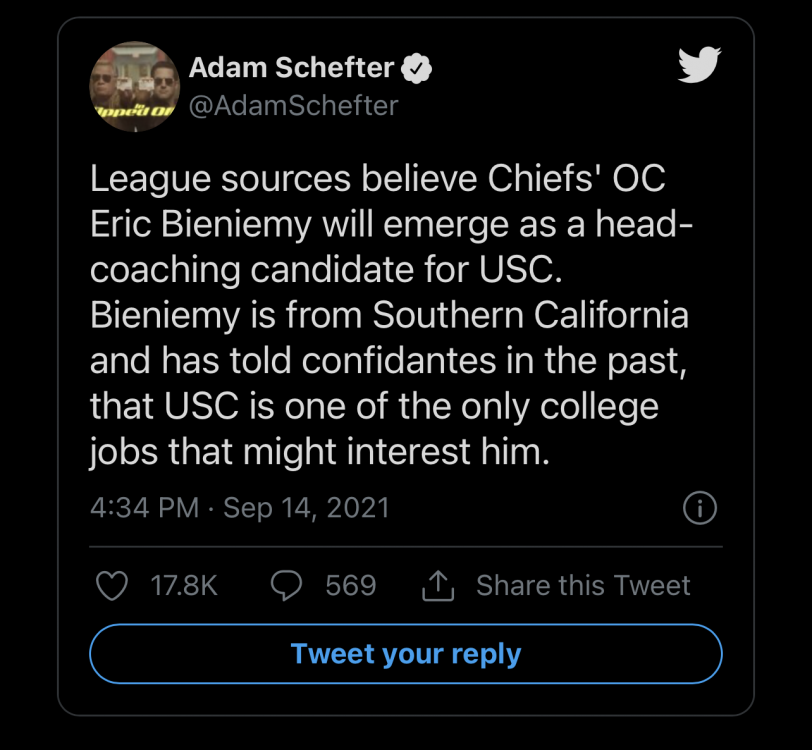Click the verified badge beside Adam Schefter

coord(418,69)
